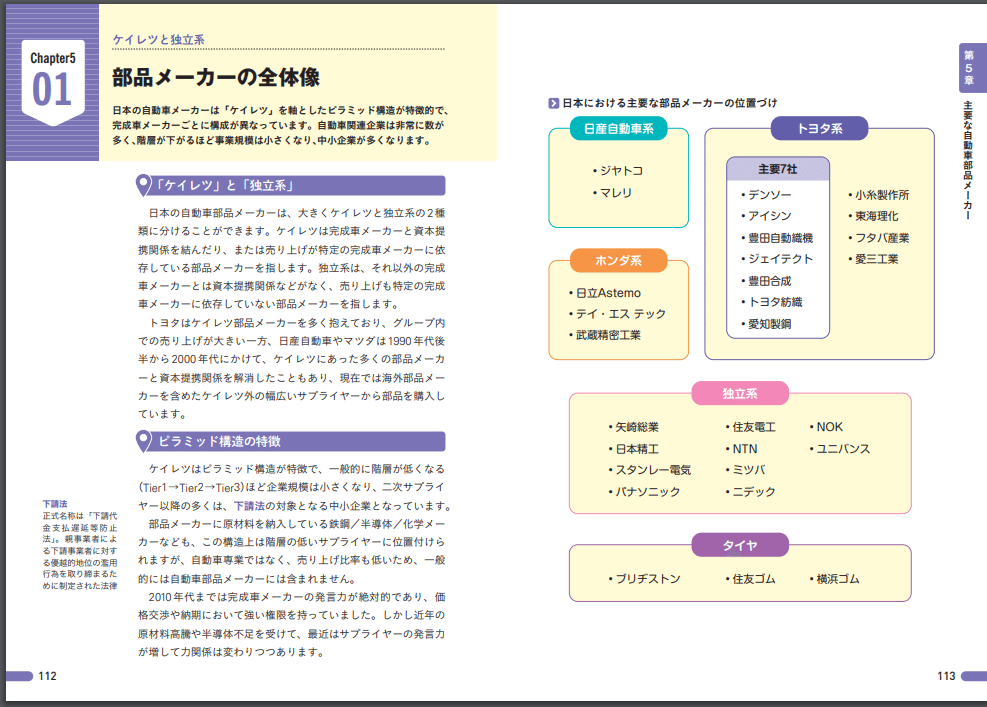Click the map pin icon beside 「ケイレツ」と「独立系」 heading
Image resolution: width=987 pixels, height=707 pixels.
click(144, 185)
